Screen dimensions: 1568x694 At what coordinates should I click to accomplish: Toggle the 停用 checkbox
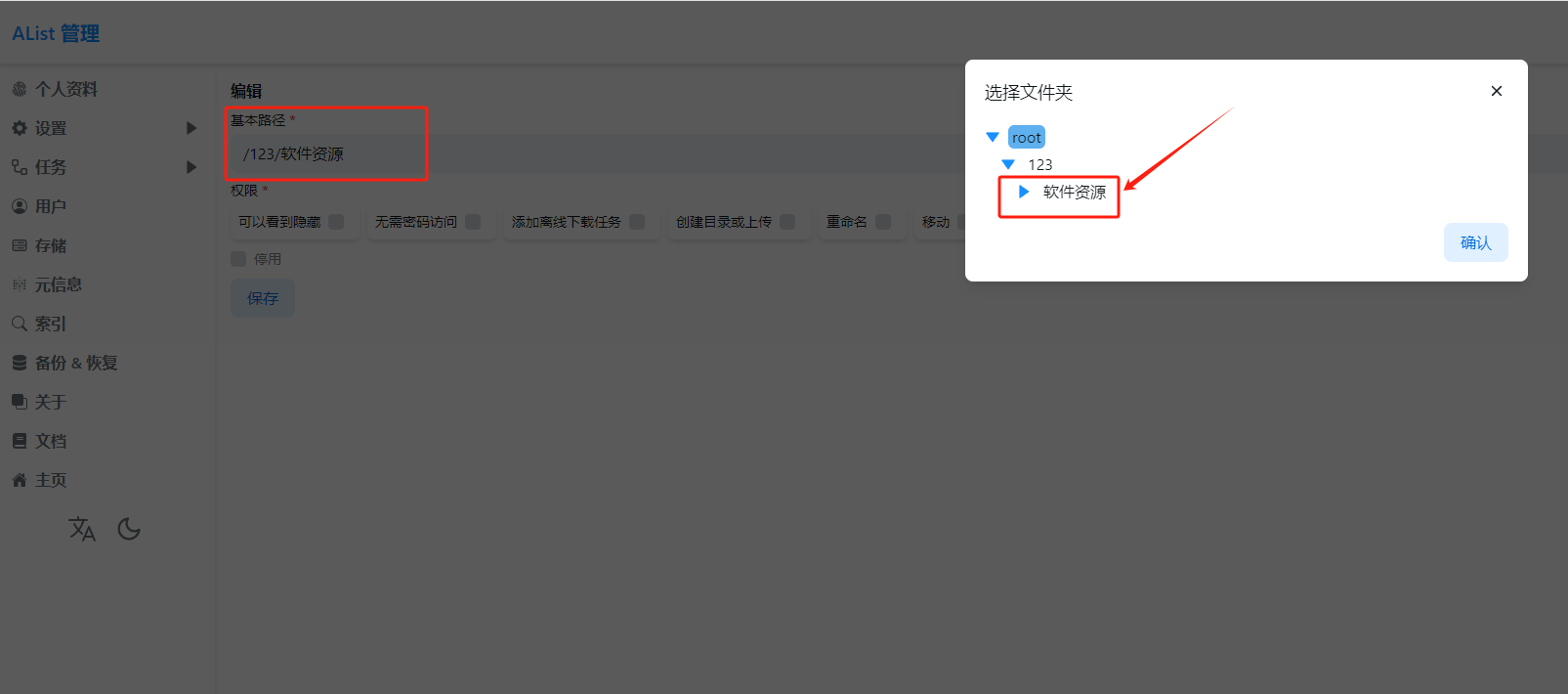pyautogui.click(x=238, y=259)
